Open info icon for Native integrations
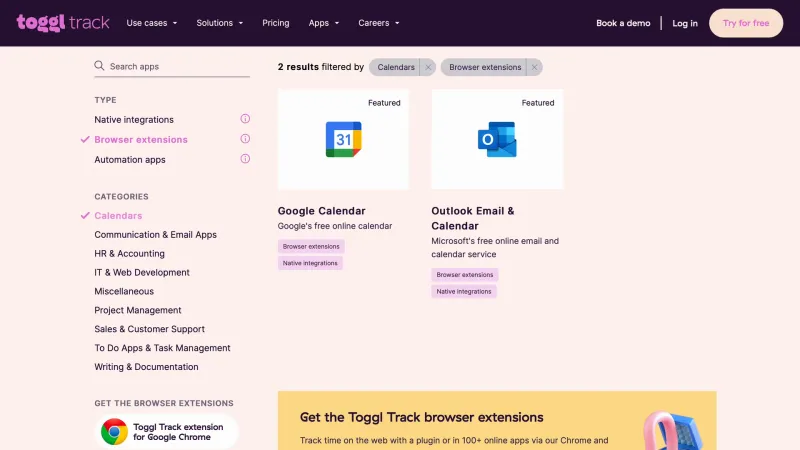 (x=245, y=119)
